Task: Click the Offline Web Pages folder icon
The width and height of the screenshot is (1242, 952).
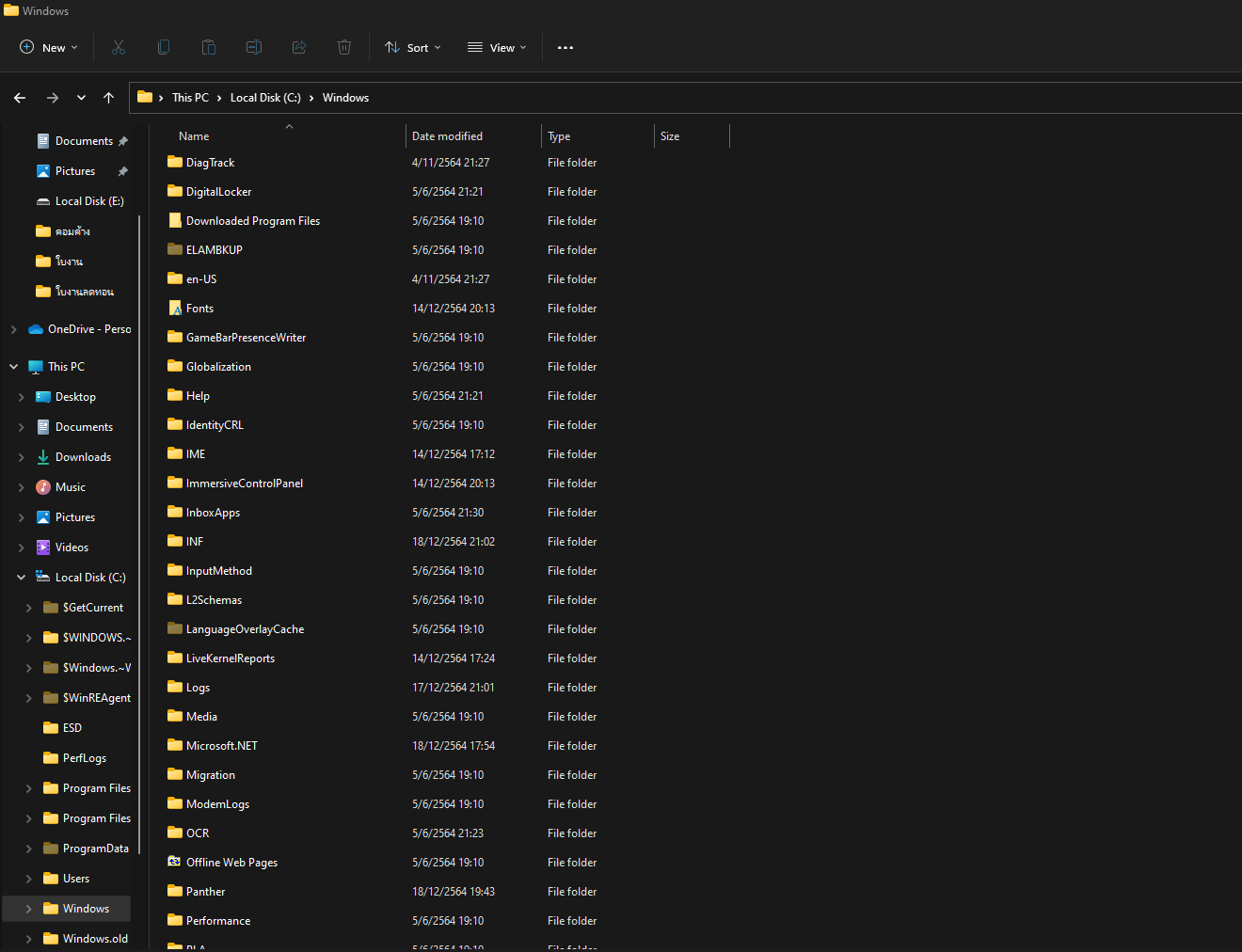Action: (175, 862)
